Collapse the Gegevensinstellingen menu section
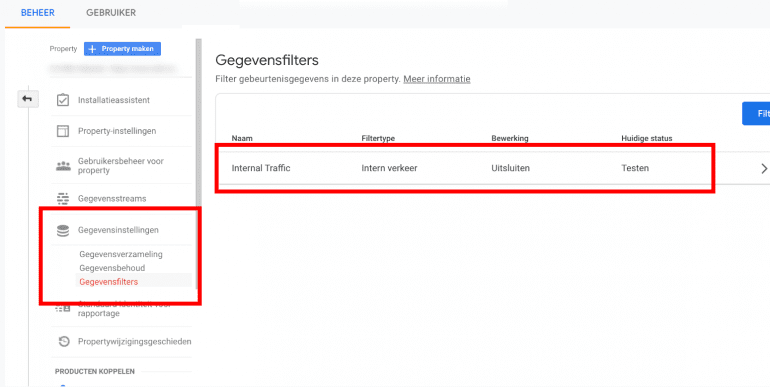 [118, 230]
